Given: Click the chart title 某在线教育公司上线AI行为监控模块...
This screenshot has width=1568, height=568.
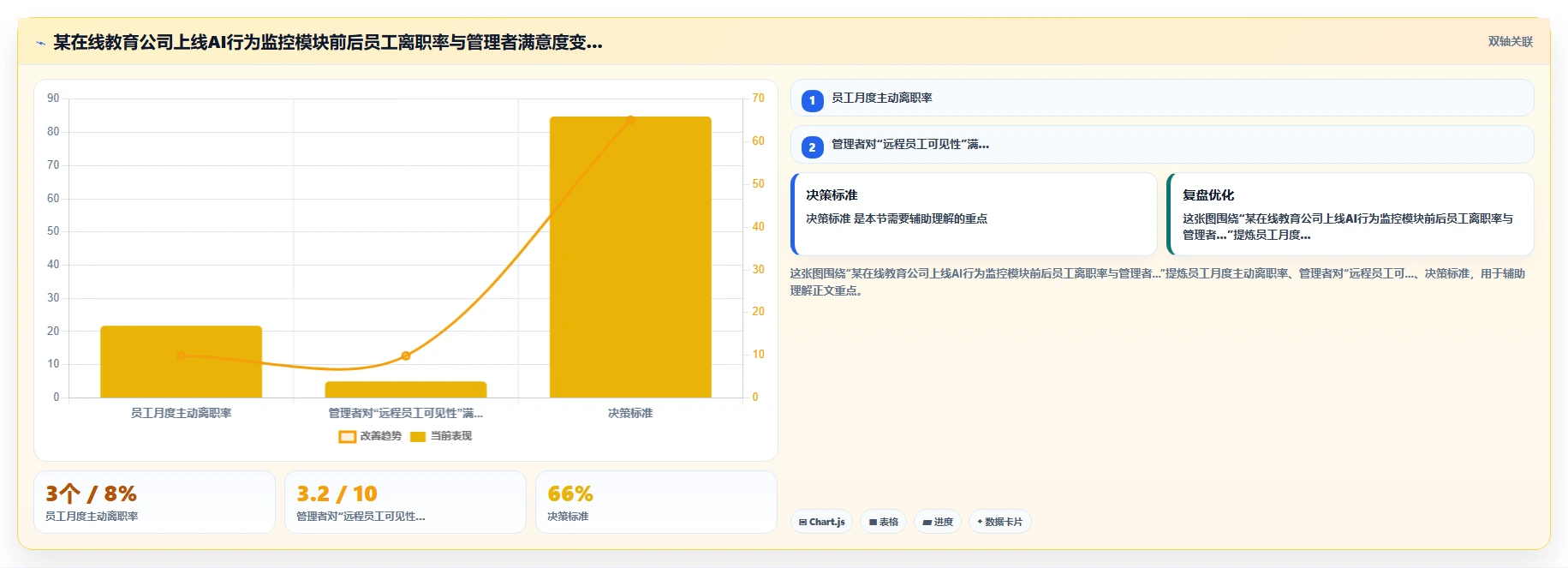Looking at the screenshot, I should pyautogui.click(x=328, y=42).
